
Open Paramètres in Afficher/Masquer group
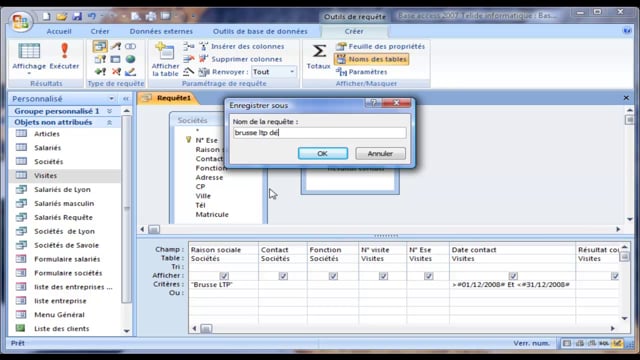pos(362,72)
